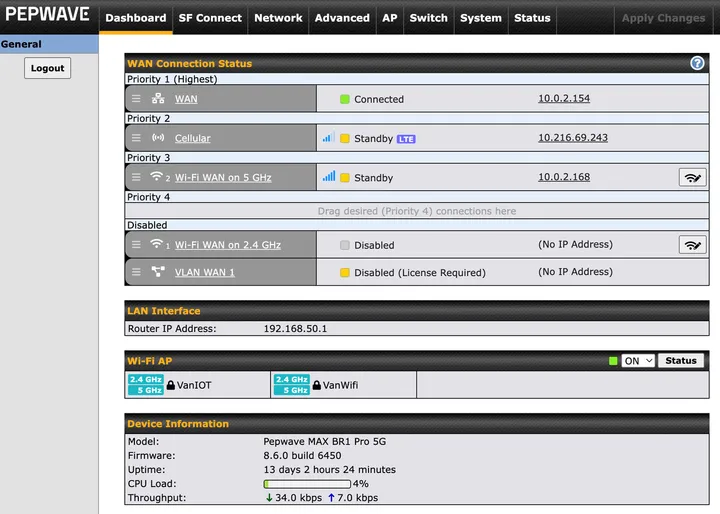Screen dimensions: 720x514
Task: Open the Wi-Fi AP ON dropdown
Action: (638, 361)
